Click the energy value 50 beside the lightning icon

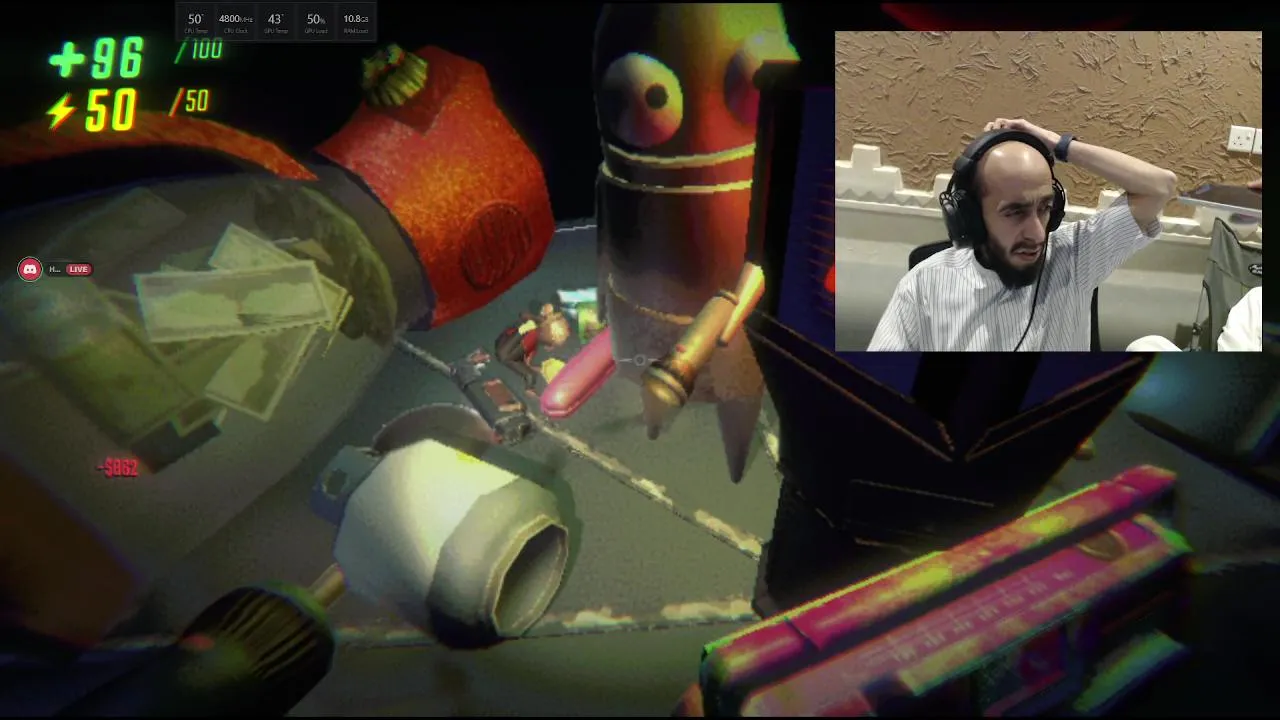110,111
